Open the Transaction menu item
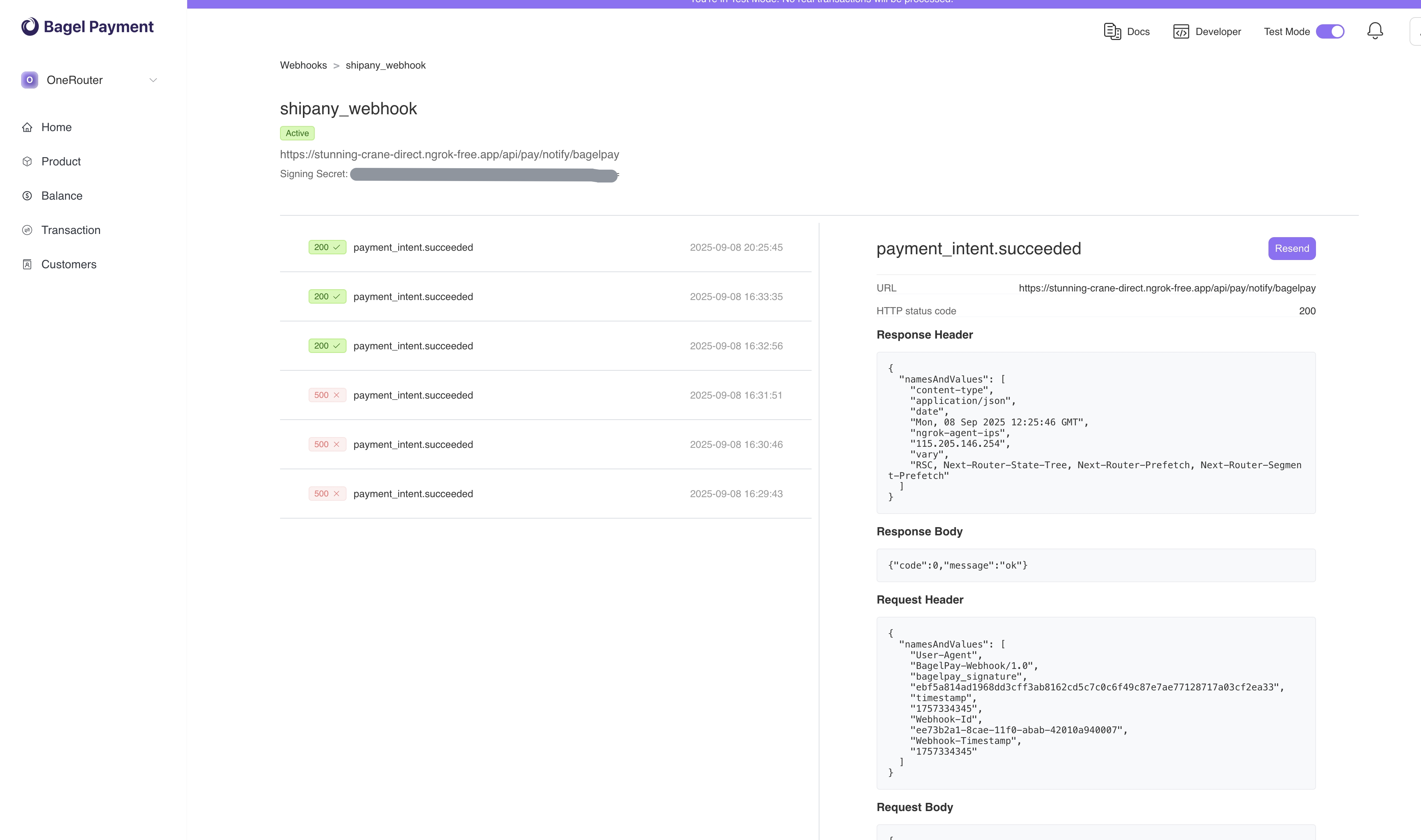Viewport: 1421px width, 840px height. 71,230
